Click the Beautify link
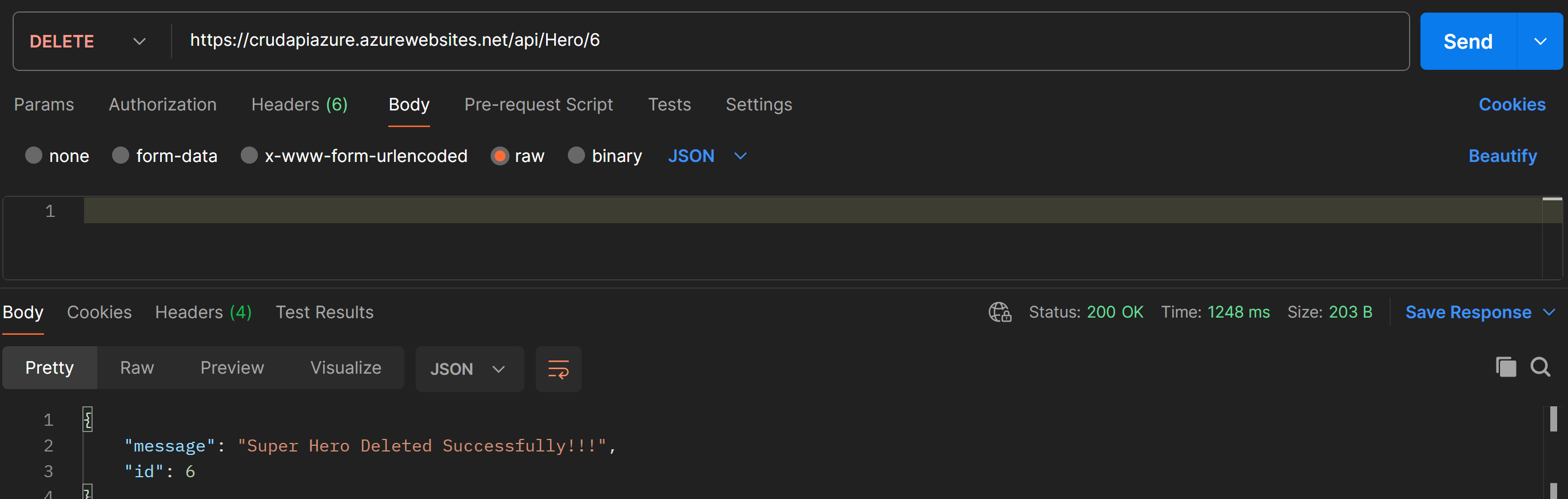1568x499 pixels. click(1503, 156)
